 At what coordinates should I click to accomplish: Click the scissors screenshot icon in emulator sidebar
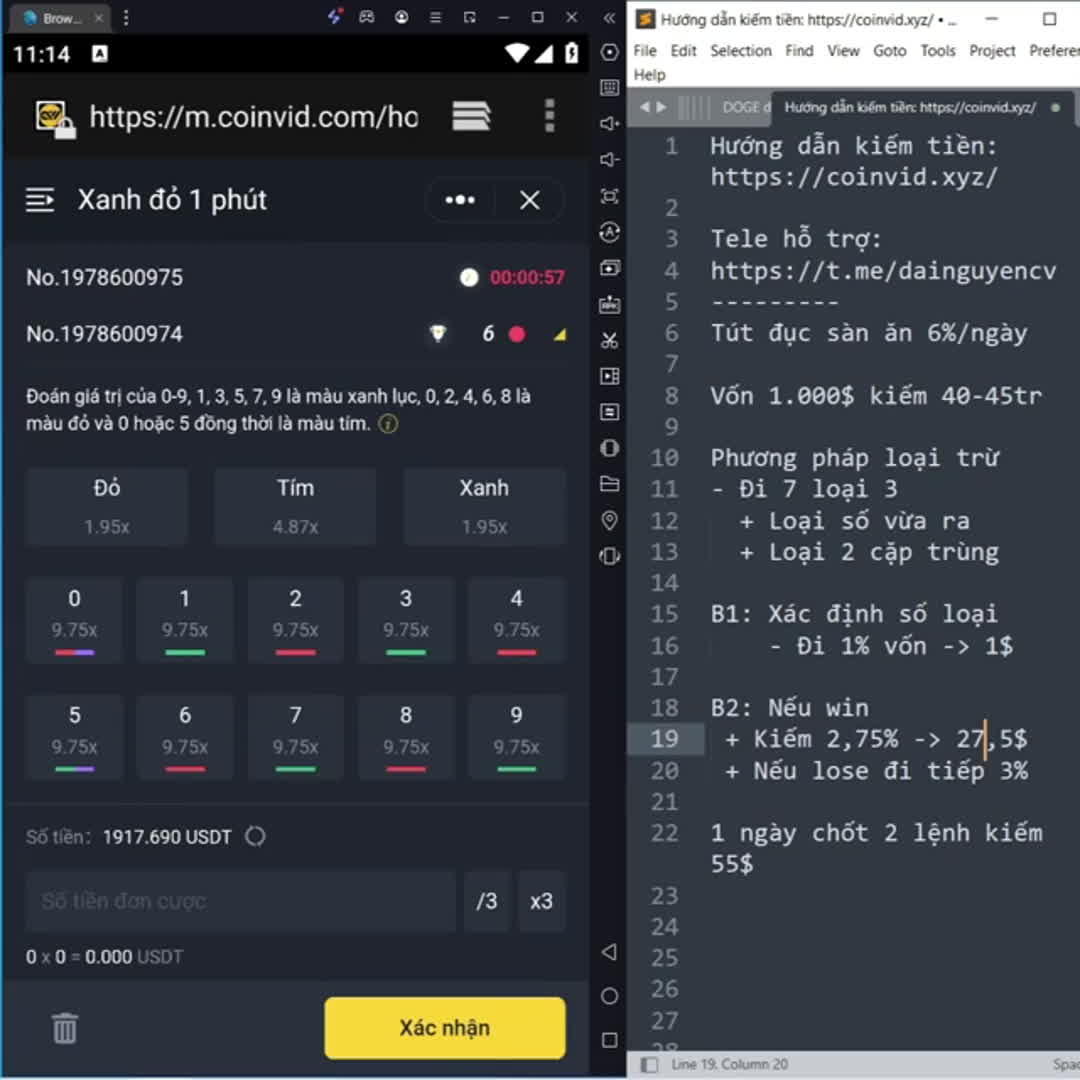[609, 340]
